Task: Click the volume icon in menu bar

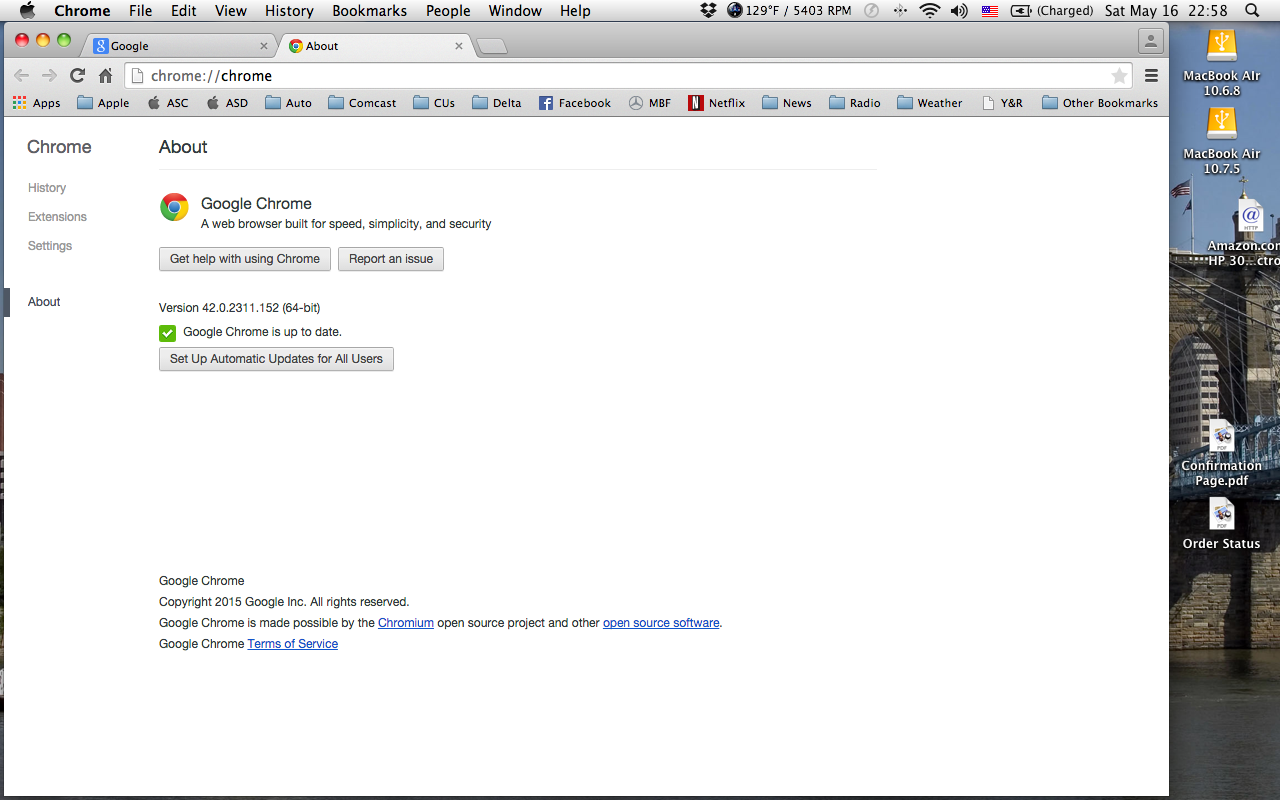Action: pyautogui.click(x=959, y=11)
